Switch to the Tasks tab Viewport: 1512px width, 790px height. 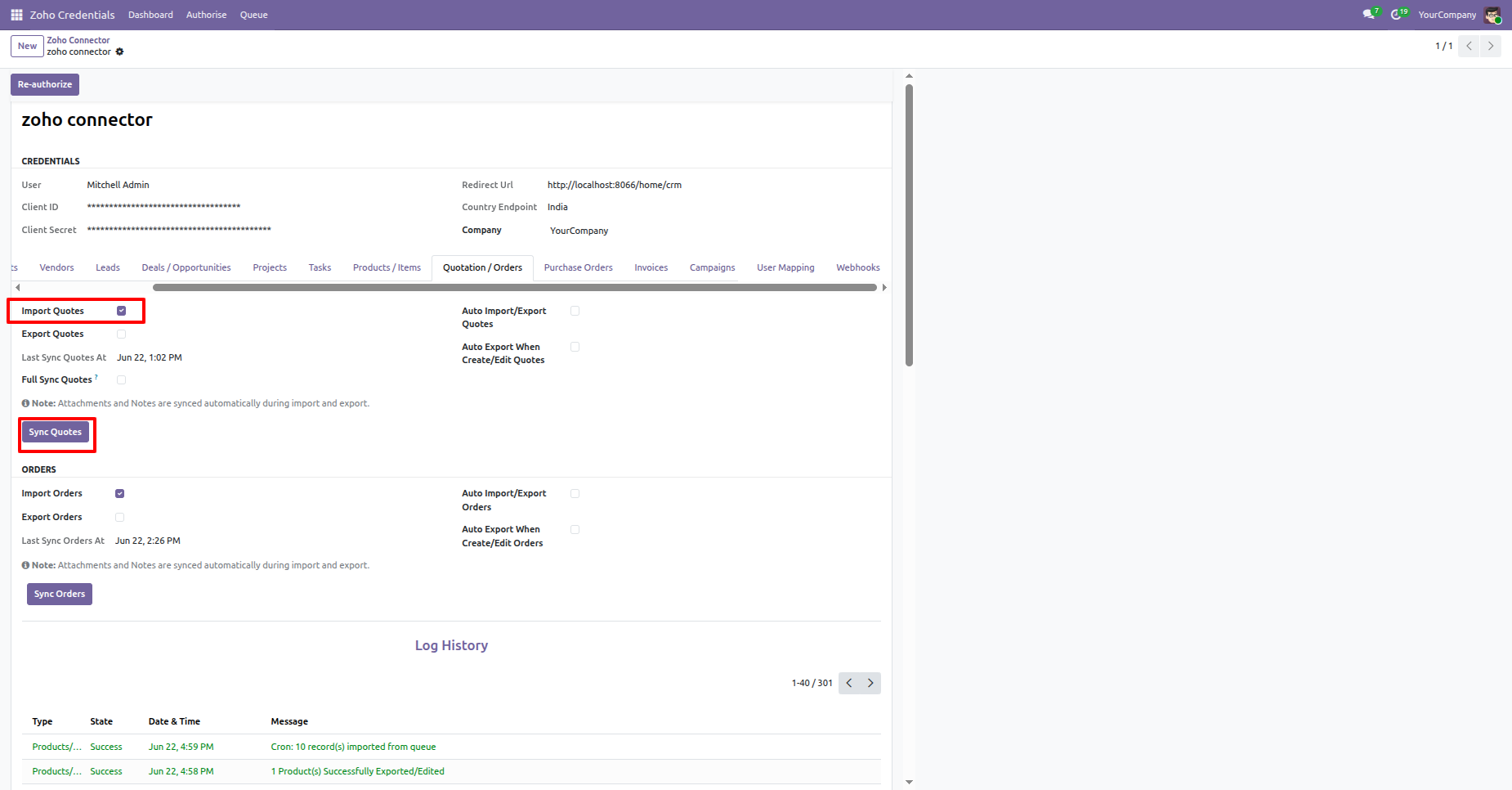[320, 267]
